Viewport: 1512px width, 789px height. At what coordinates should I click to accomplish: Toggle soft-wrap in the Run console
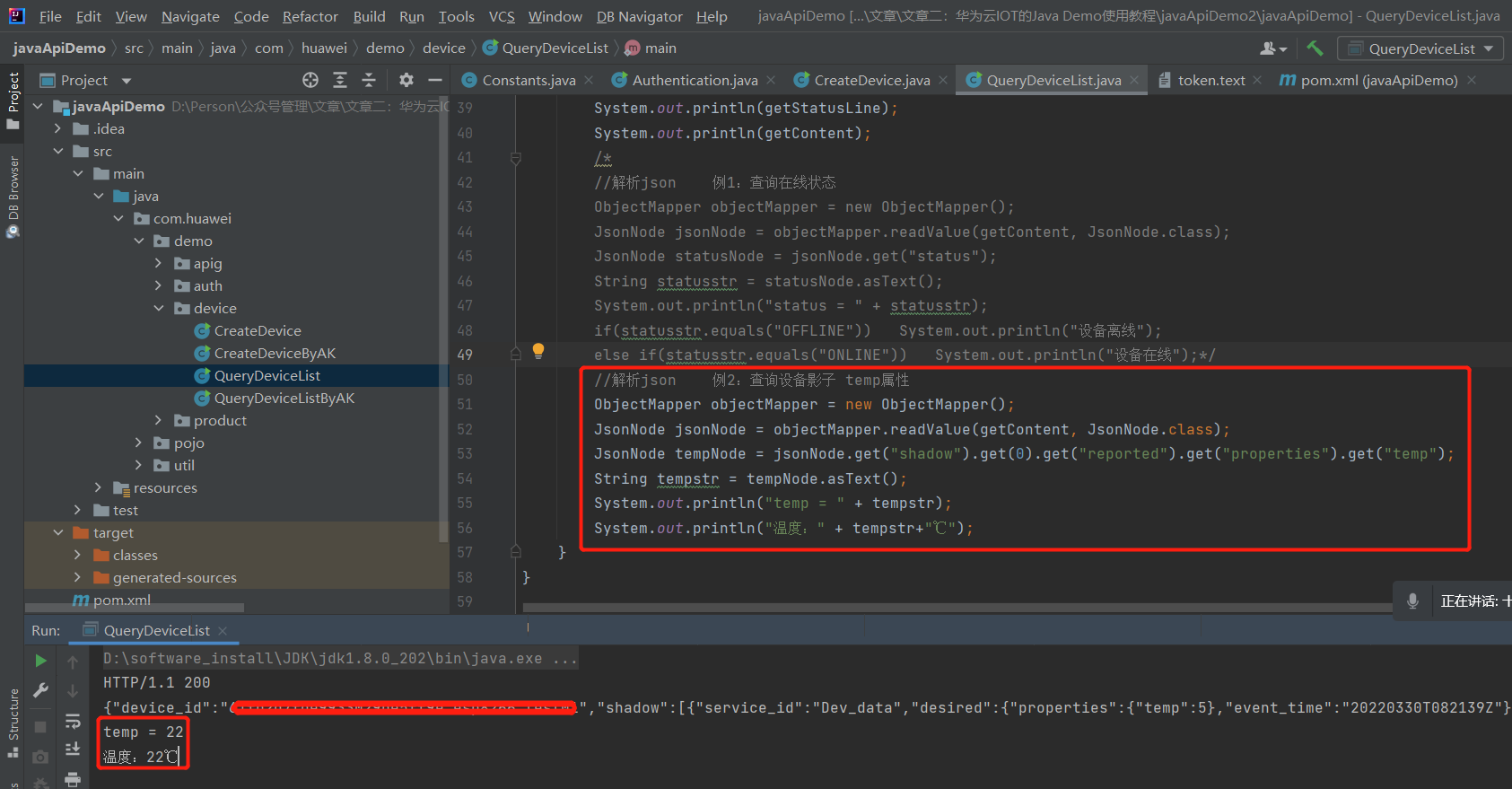73,721
